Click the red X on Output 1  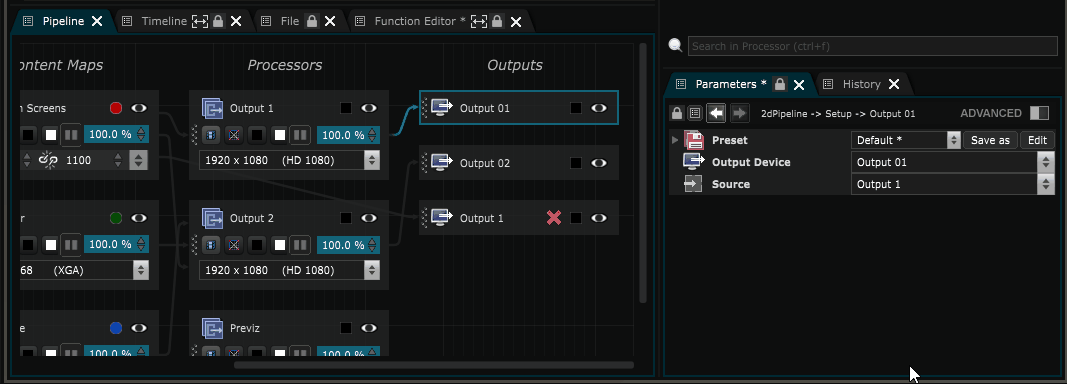pos(554,218)
